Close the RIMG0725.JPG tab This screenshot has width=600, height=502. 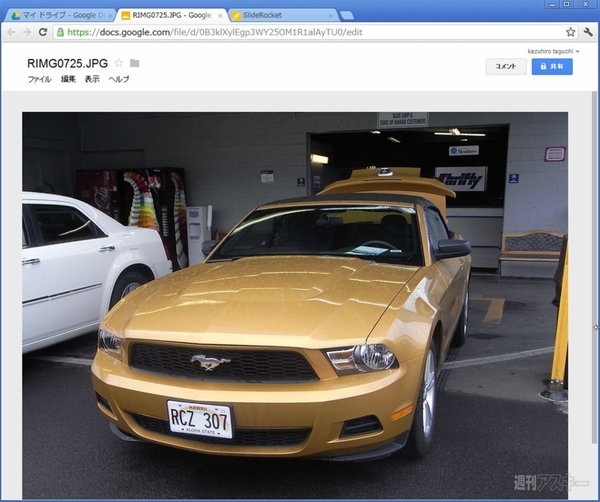pos(220,16)
